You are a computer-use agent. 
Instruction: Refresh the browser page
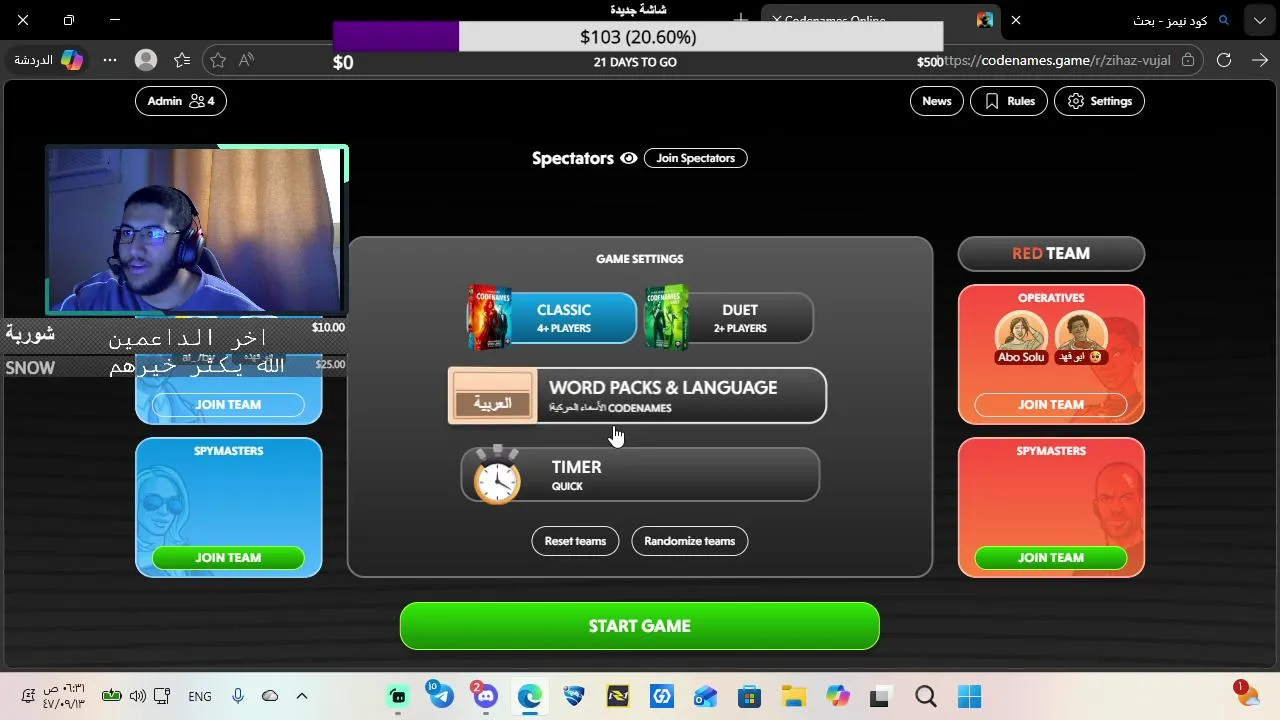1223,60
